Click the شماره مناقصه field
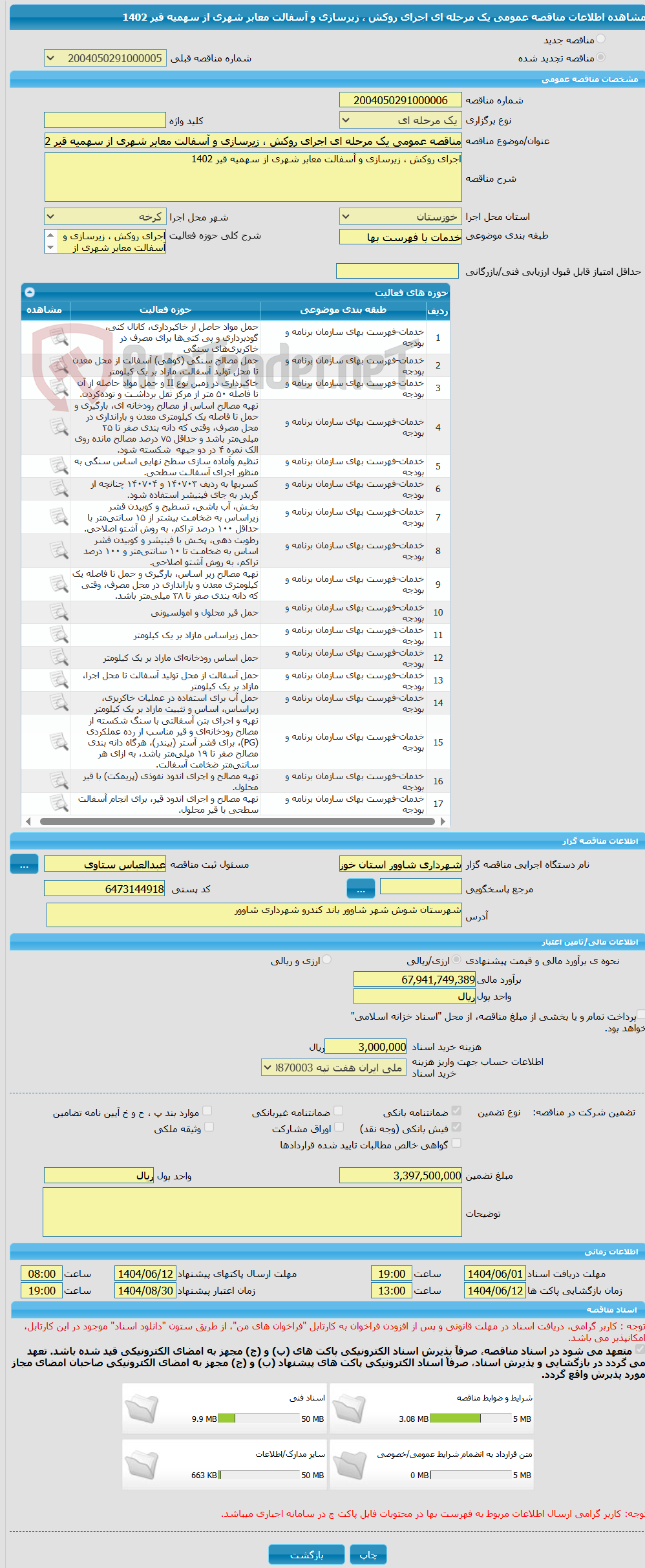 coord(401,100)
